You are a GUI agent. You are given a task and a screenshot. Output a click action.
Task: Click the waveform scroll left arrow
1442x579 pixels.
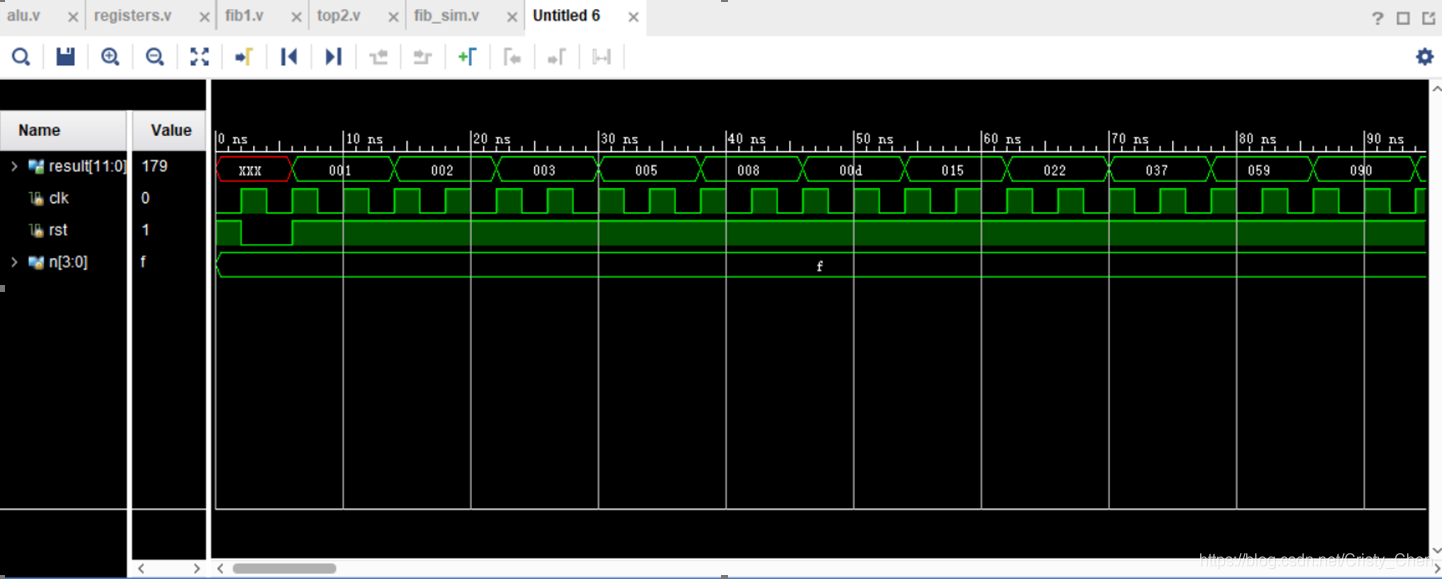pos(221,568)
